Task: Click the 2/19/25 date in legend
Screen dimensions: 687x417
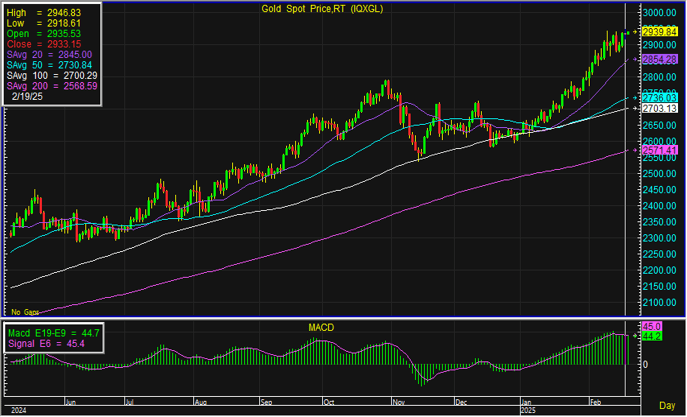Action: [30, 97]
